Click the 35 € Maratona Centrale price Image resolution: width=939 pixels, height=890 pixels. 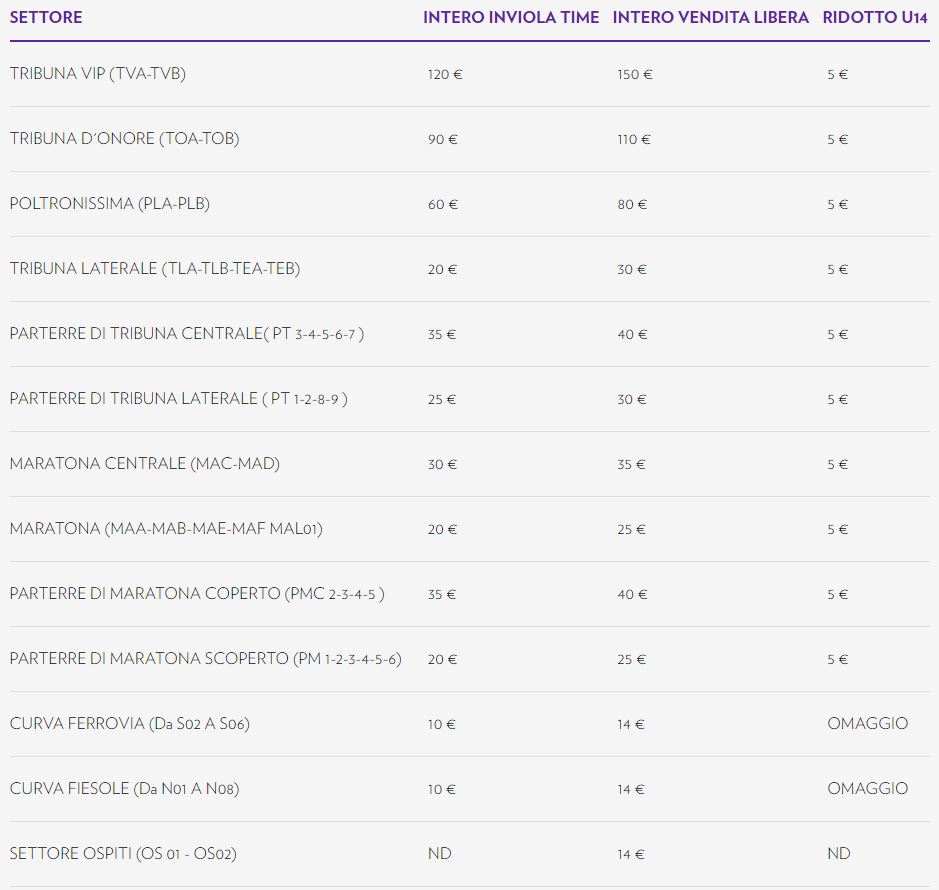pyautogui.click(x=632, y=464)
